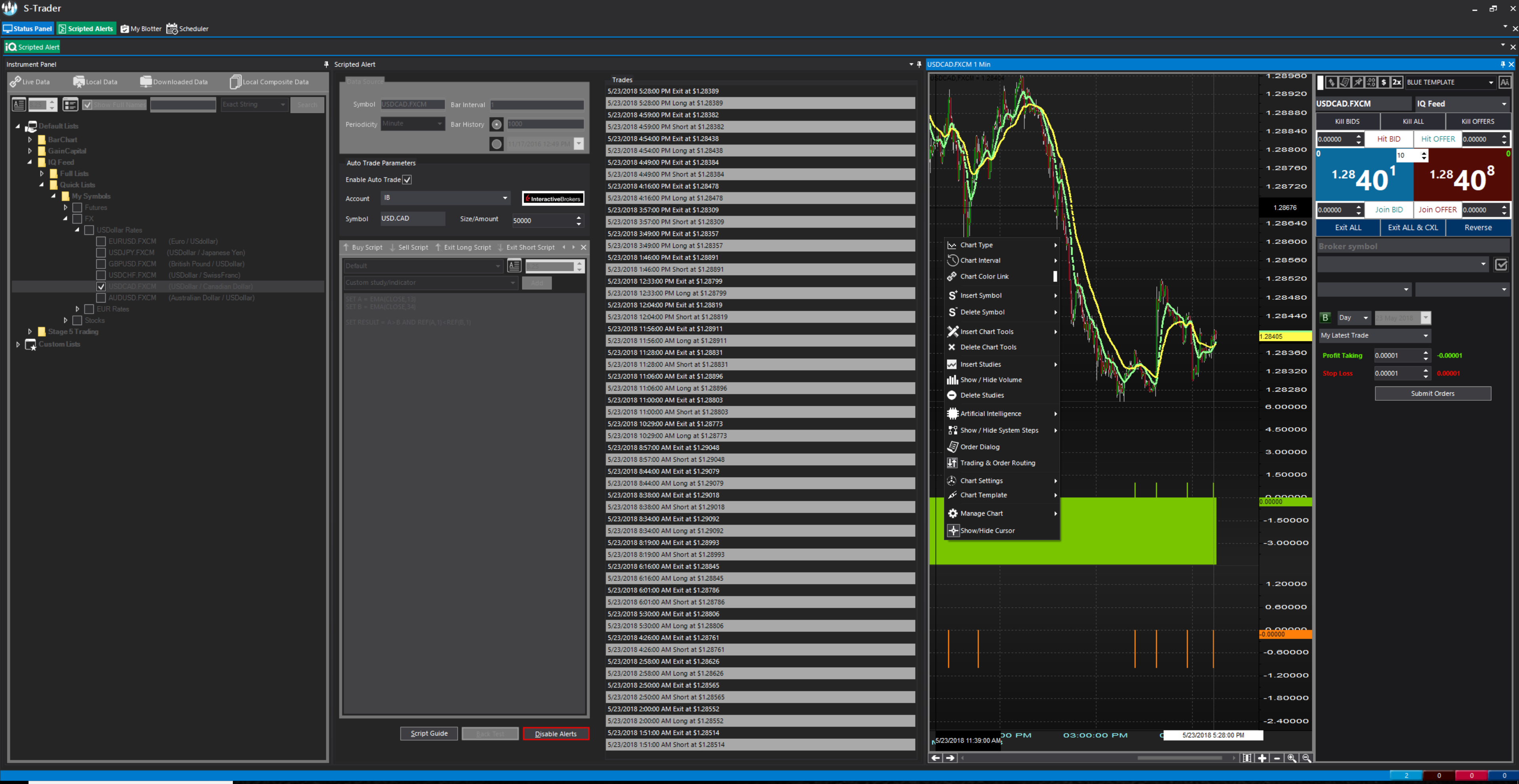Open the IQ Feed dropdown
Image resolution: width=1519 pixels, height=784 pixels.
[1462, 104]
